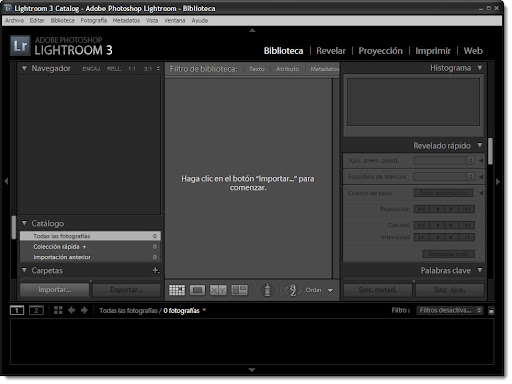Click second window display button 2
The image size is (512, 384).
(36, 310)
